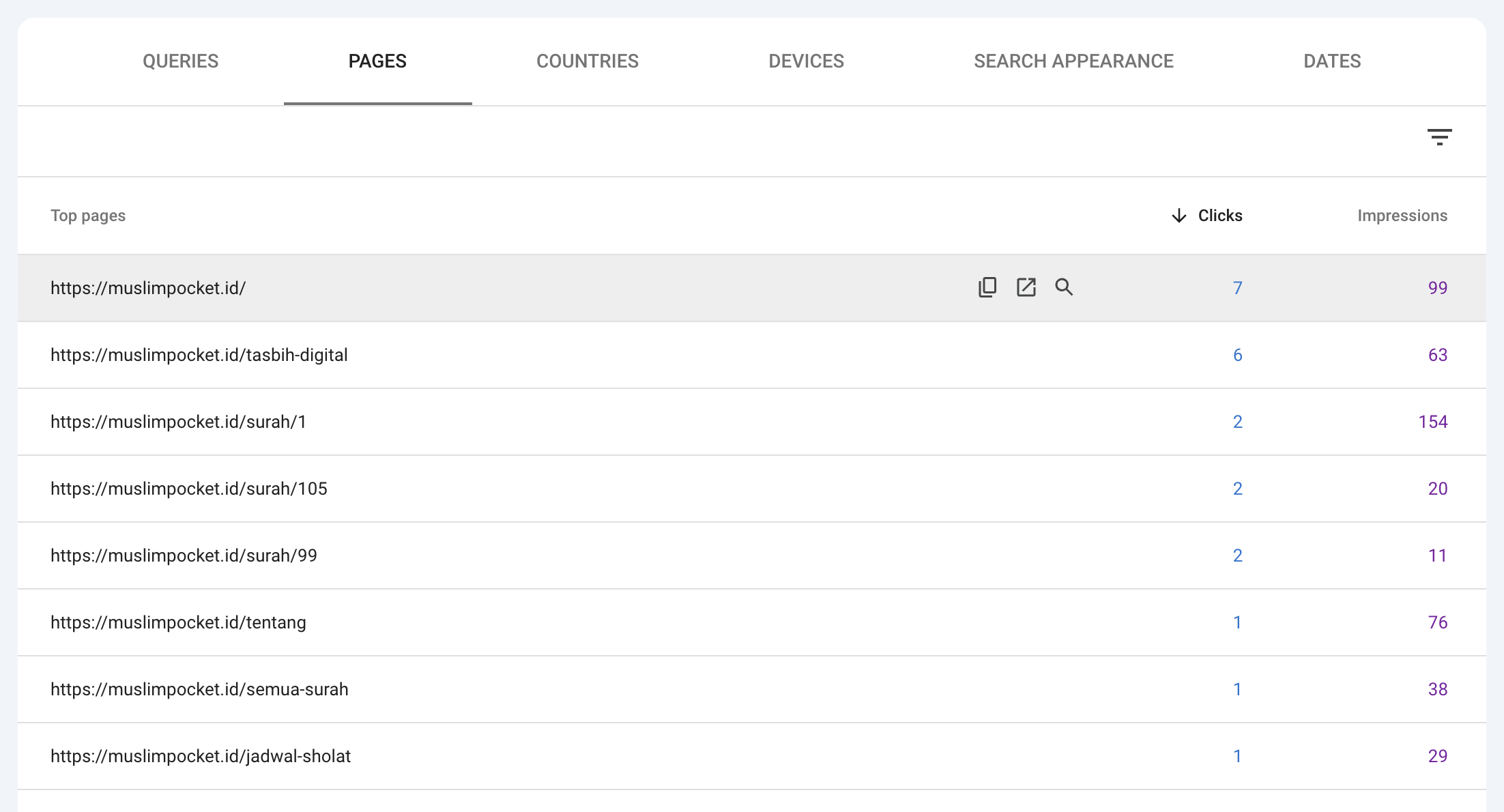The image size is (1504, 812).
Task: Click the clicks value 7 for the homepage
Action: (1238, 287)
